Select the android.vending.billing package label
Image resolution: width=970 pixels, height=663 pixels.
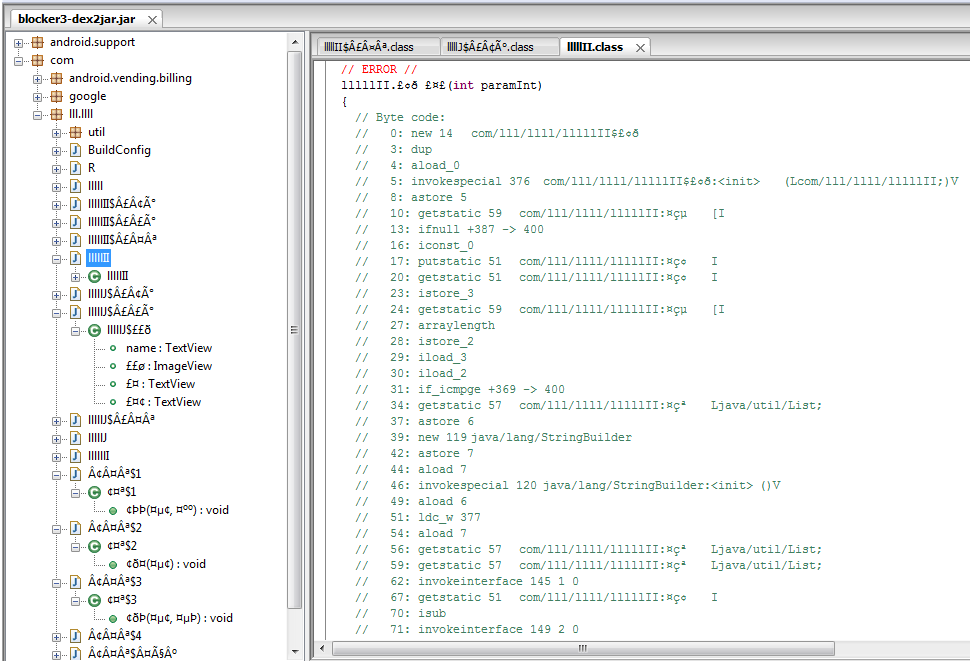coord(130,78)
